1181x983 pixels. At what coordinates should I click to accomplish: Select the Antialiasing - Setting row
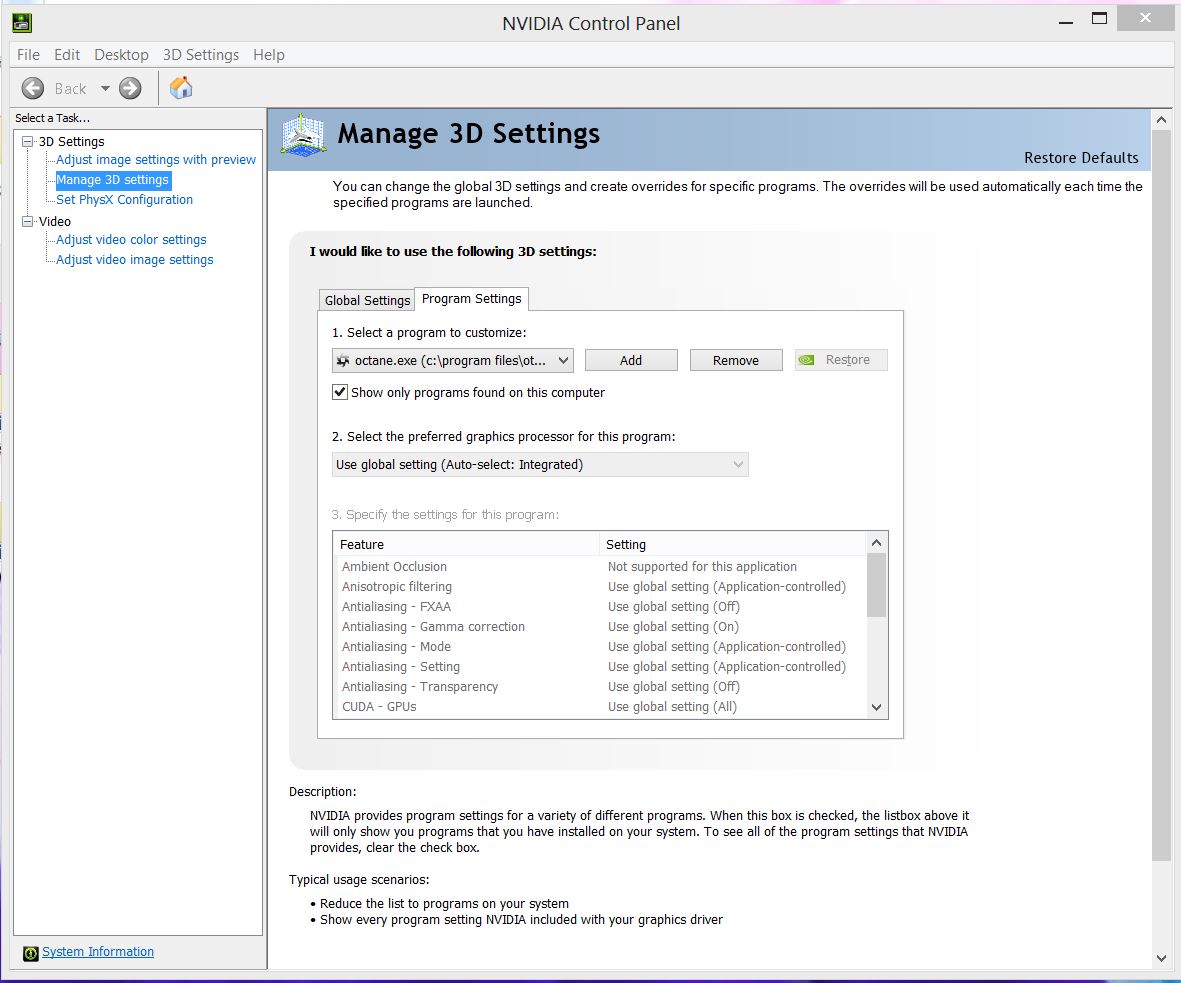[x=600, y=667]
